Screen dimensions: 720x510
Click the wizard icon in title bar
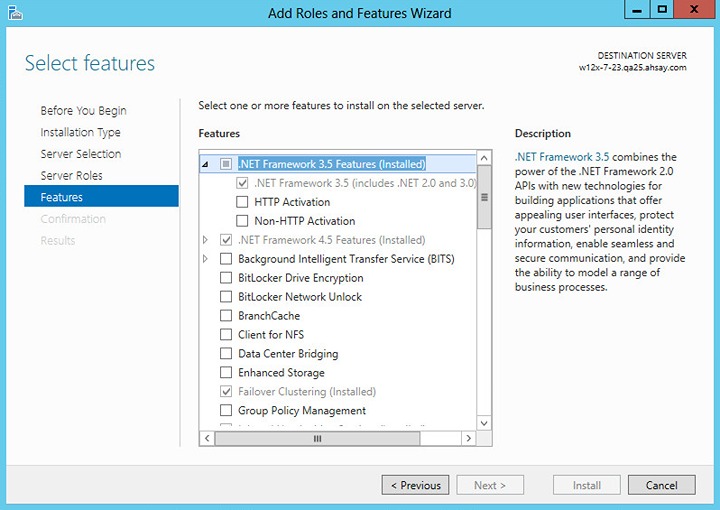click(x=14, y=13)
